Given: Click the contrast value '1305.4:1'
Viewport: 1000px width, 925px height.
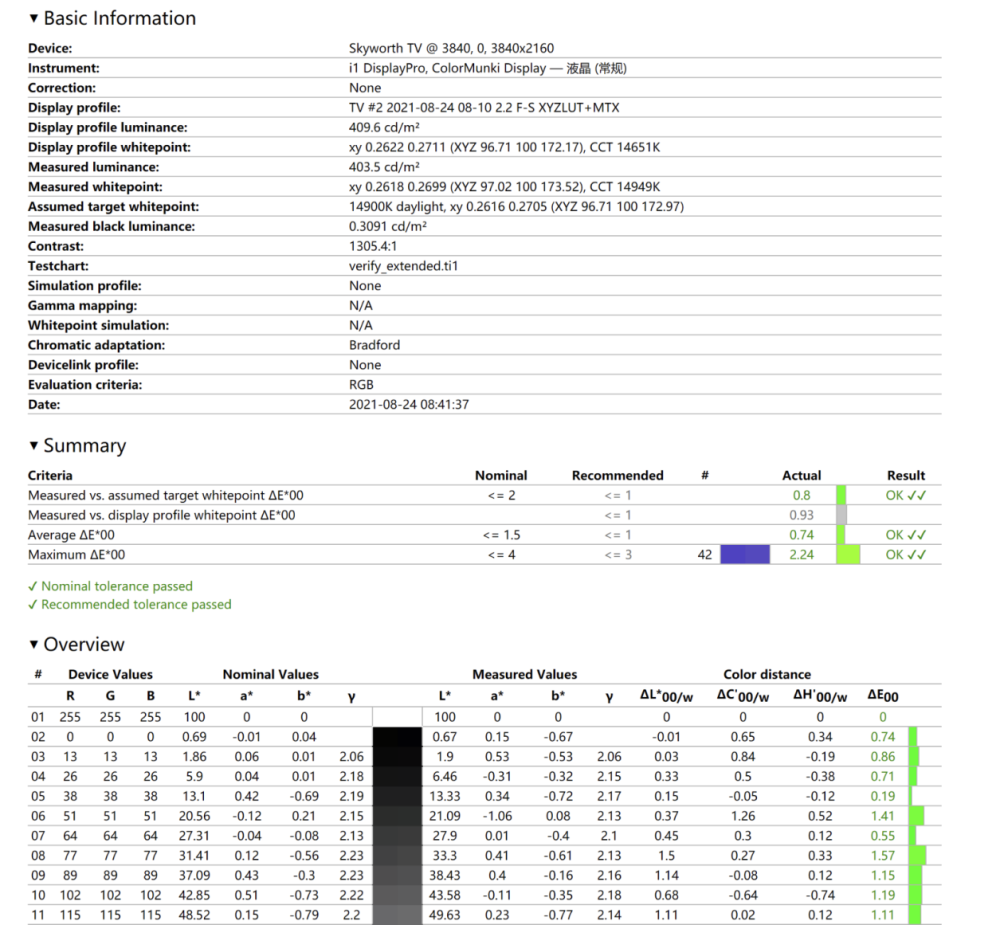Looking at the screenshot, I should click(x=372, y=246).
